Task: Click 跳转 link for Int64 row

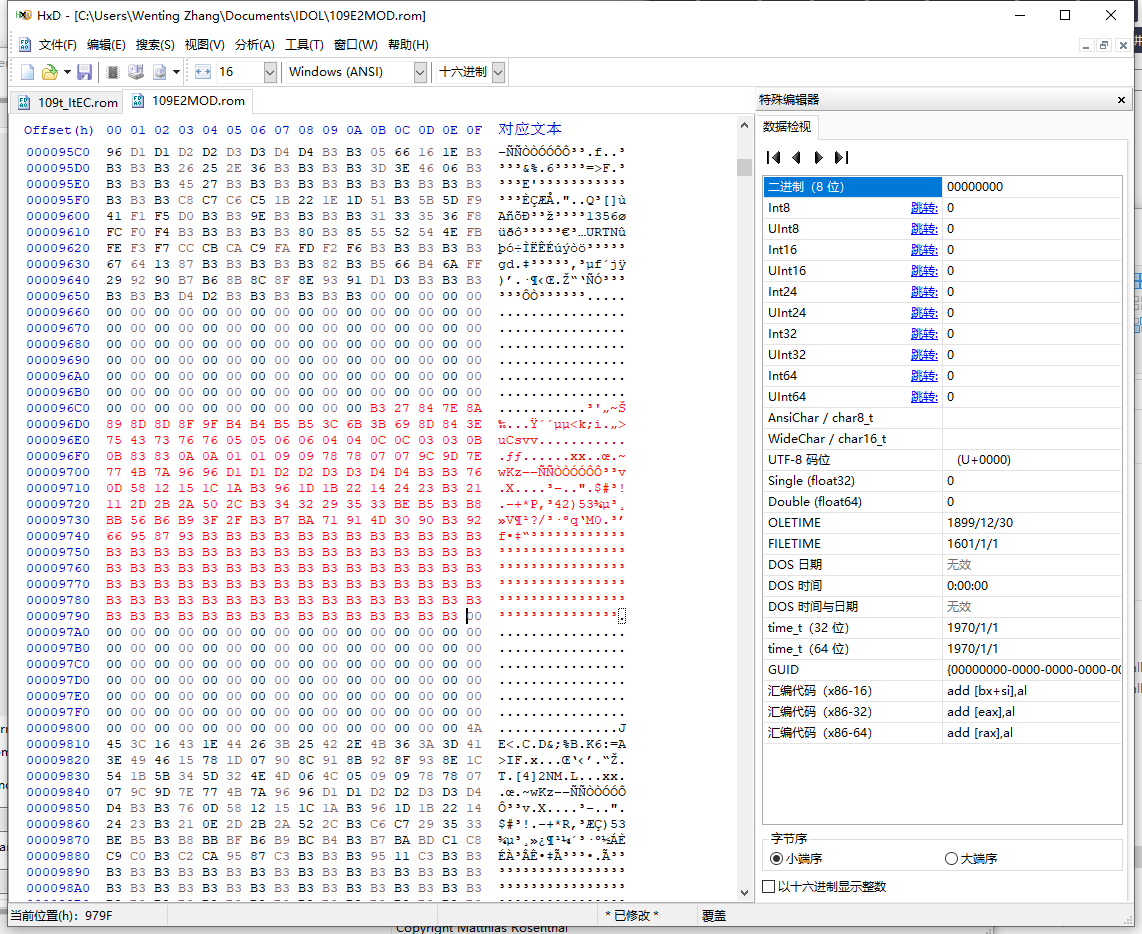Action: pos(924,377)
